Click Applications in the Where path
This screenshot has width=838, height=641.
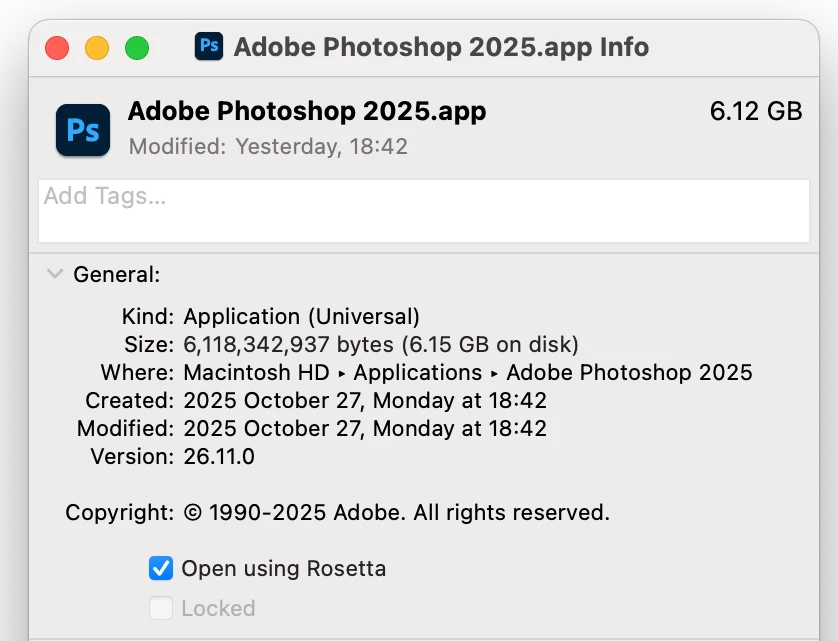418,373
